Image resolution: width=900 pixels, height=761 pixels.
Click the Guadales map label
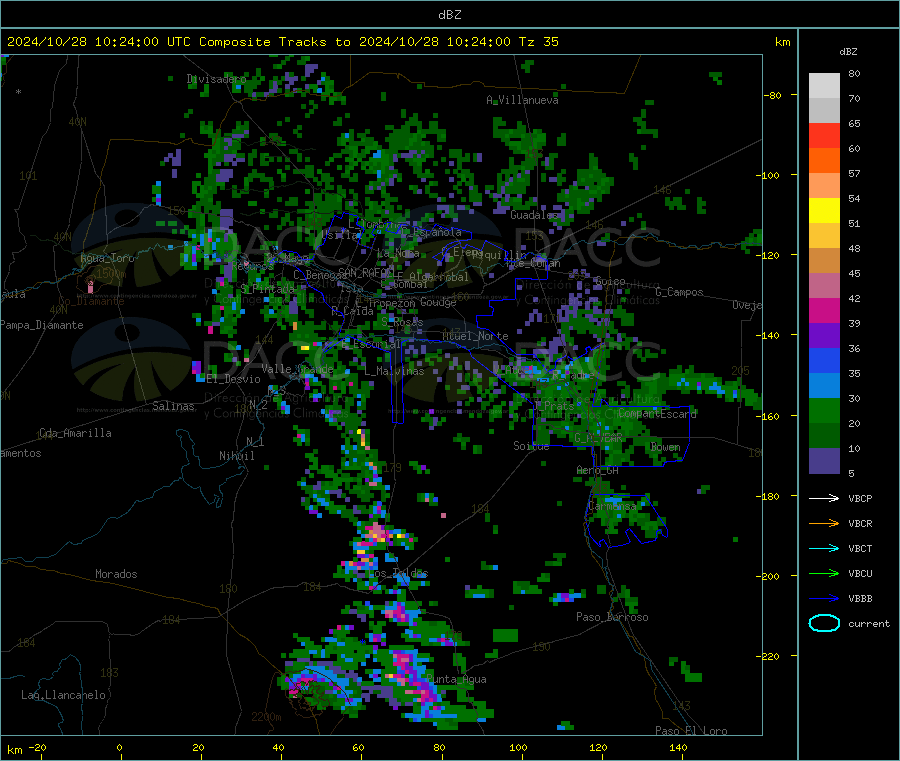(x=534, y=215)
